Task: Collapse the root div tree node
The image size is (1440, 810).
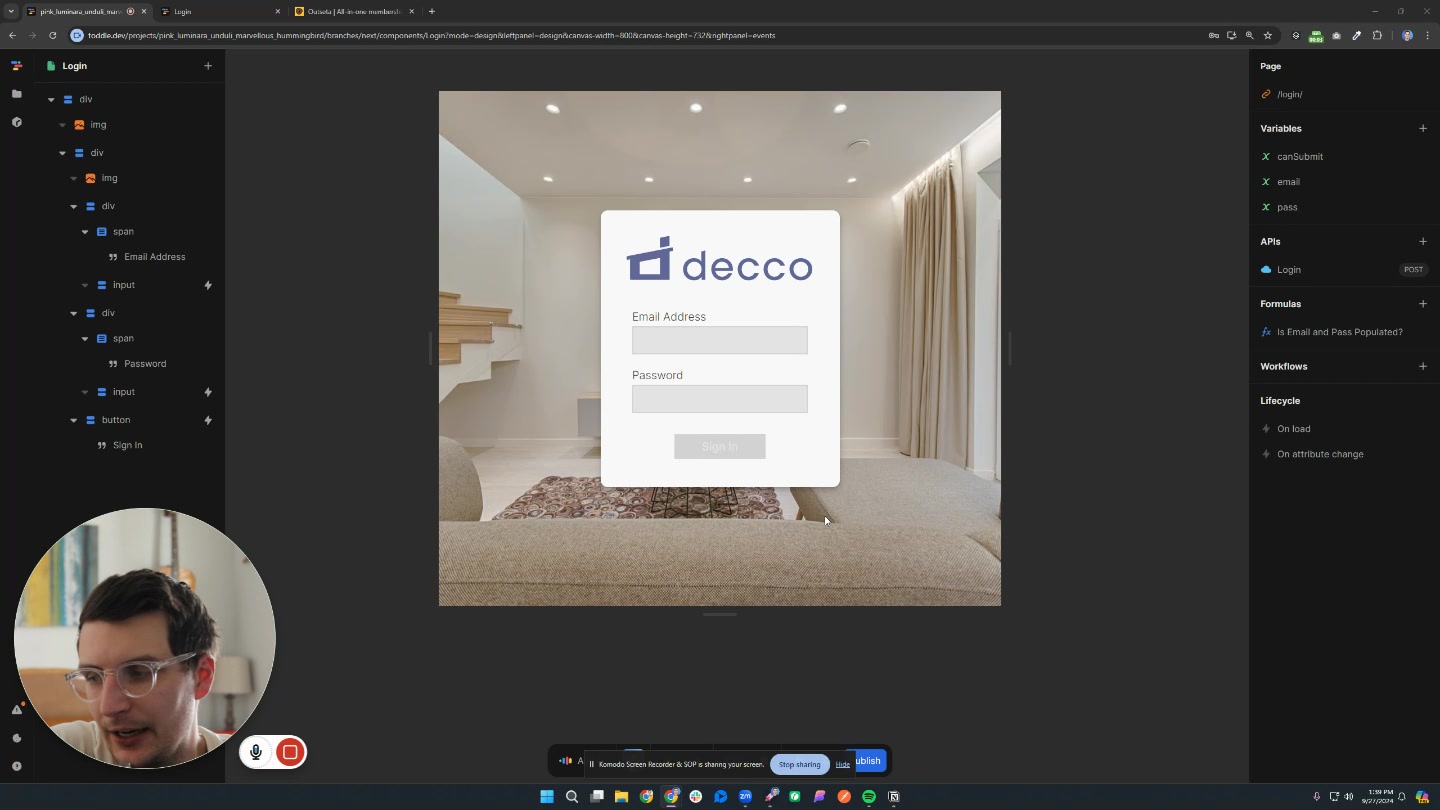Action: (x=51, y=100)
